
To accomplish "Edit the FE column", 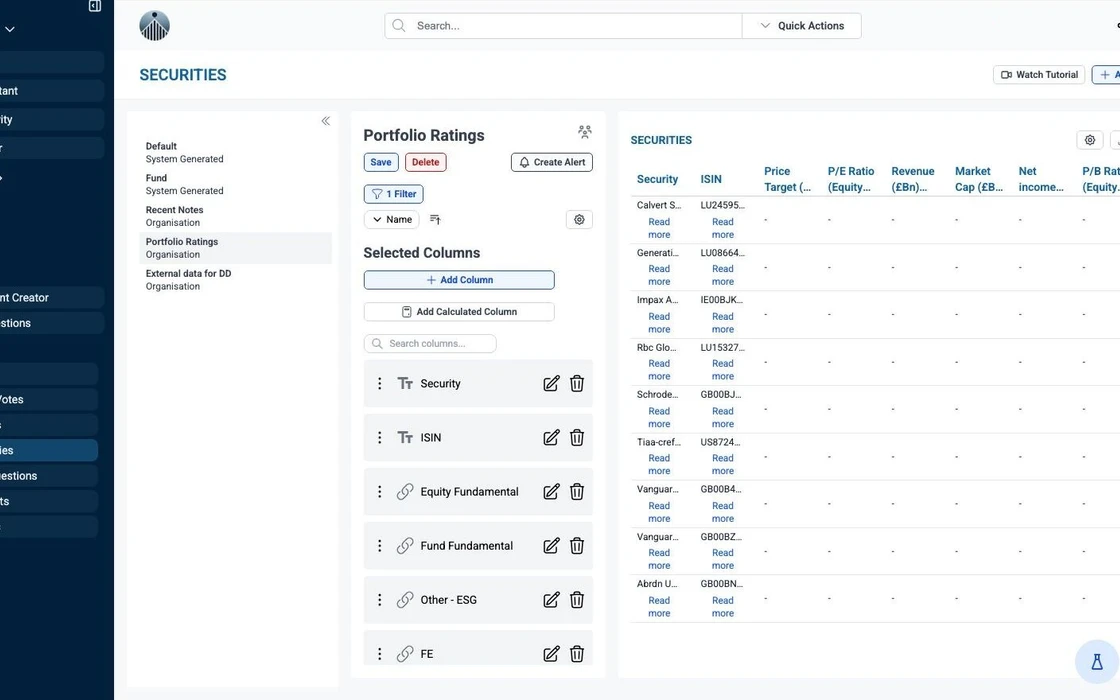I will click(551, 654).
